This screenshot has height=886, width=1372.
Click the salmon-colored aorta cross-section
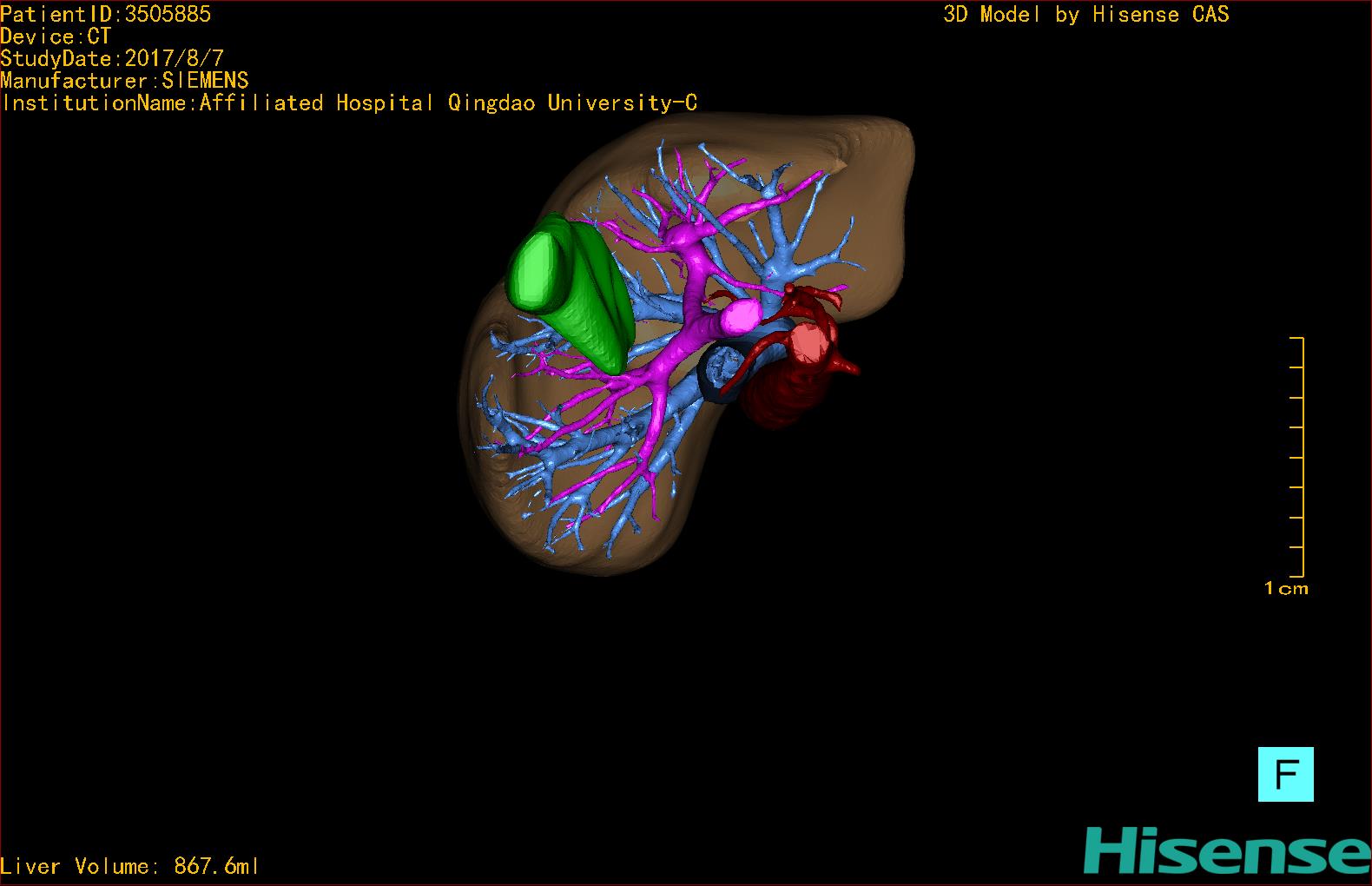809,341
